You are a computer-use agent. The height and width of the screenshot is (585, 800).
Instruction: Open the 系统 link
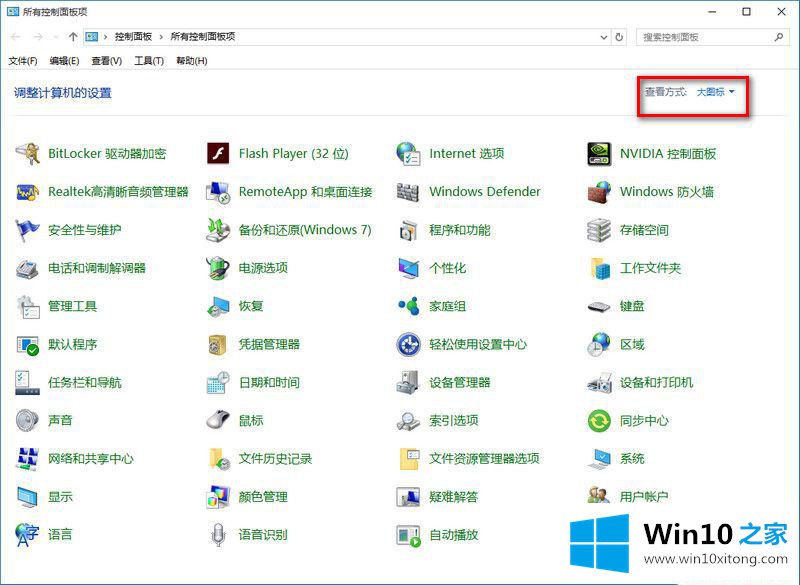(632, 459)
